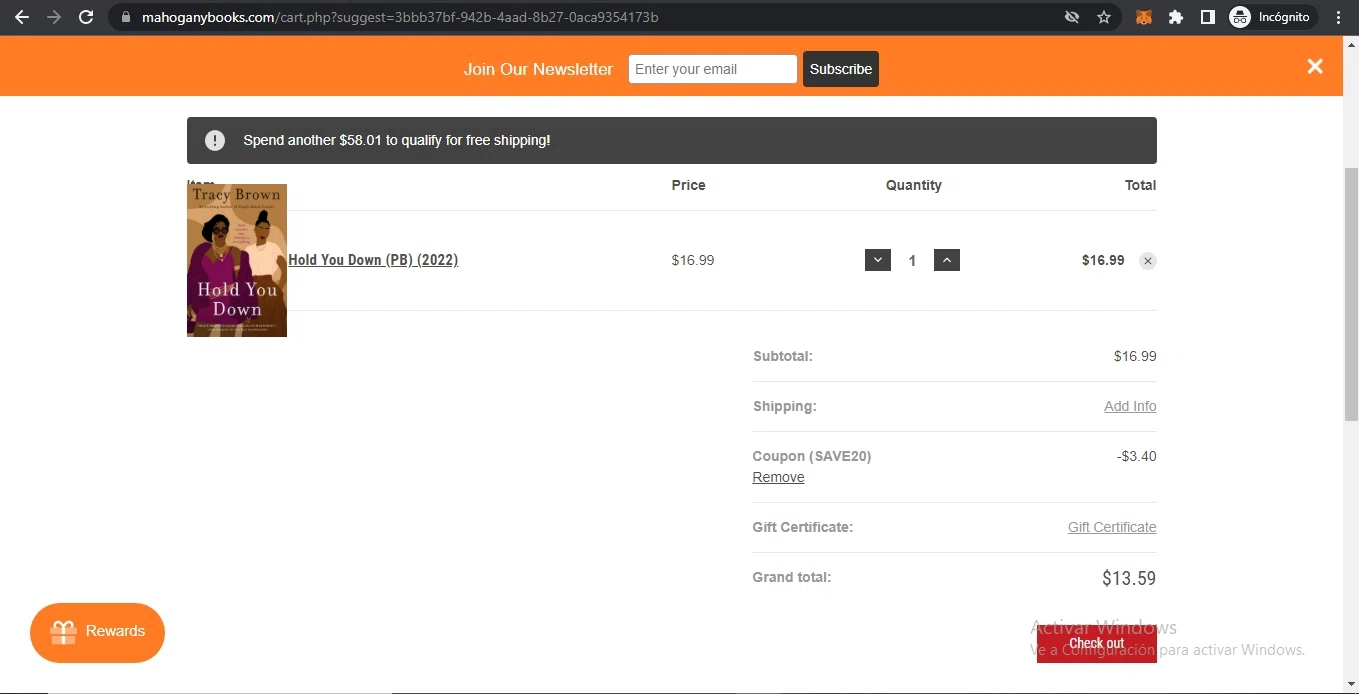Click the Join Our Newsletter text
The image size is (1359, 694).
[x=538, y=69]
